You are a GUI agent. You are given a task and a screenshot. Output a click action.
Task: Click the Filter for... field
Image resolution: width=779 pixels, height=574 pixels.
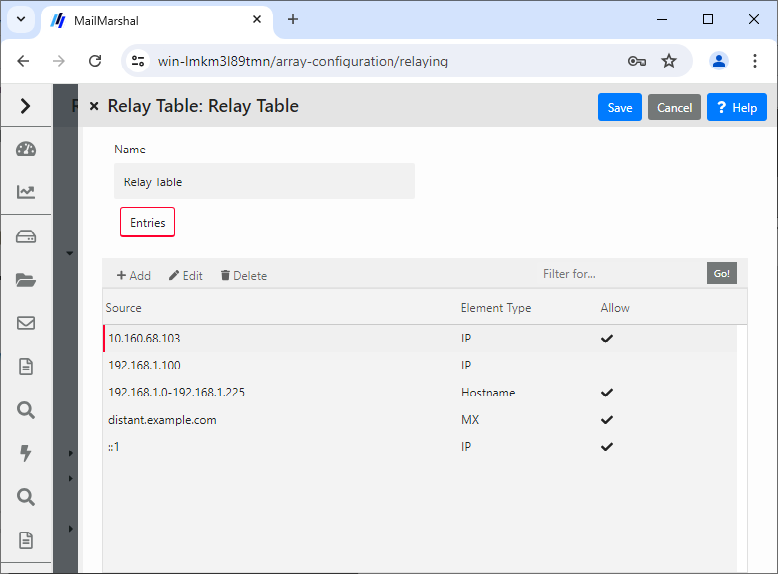621,274
